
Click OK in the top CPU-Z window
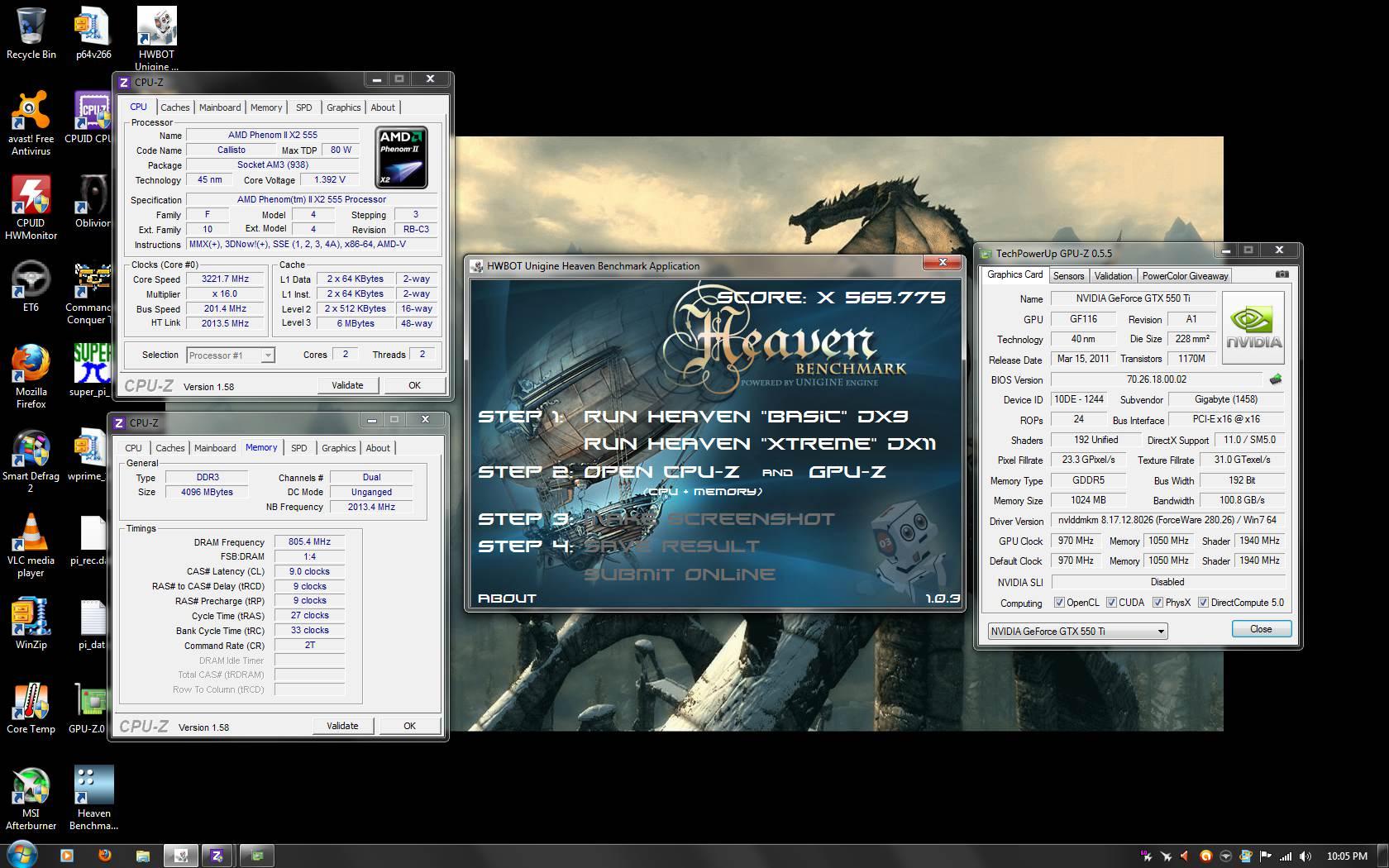pos(414,385)
